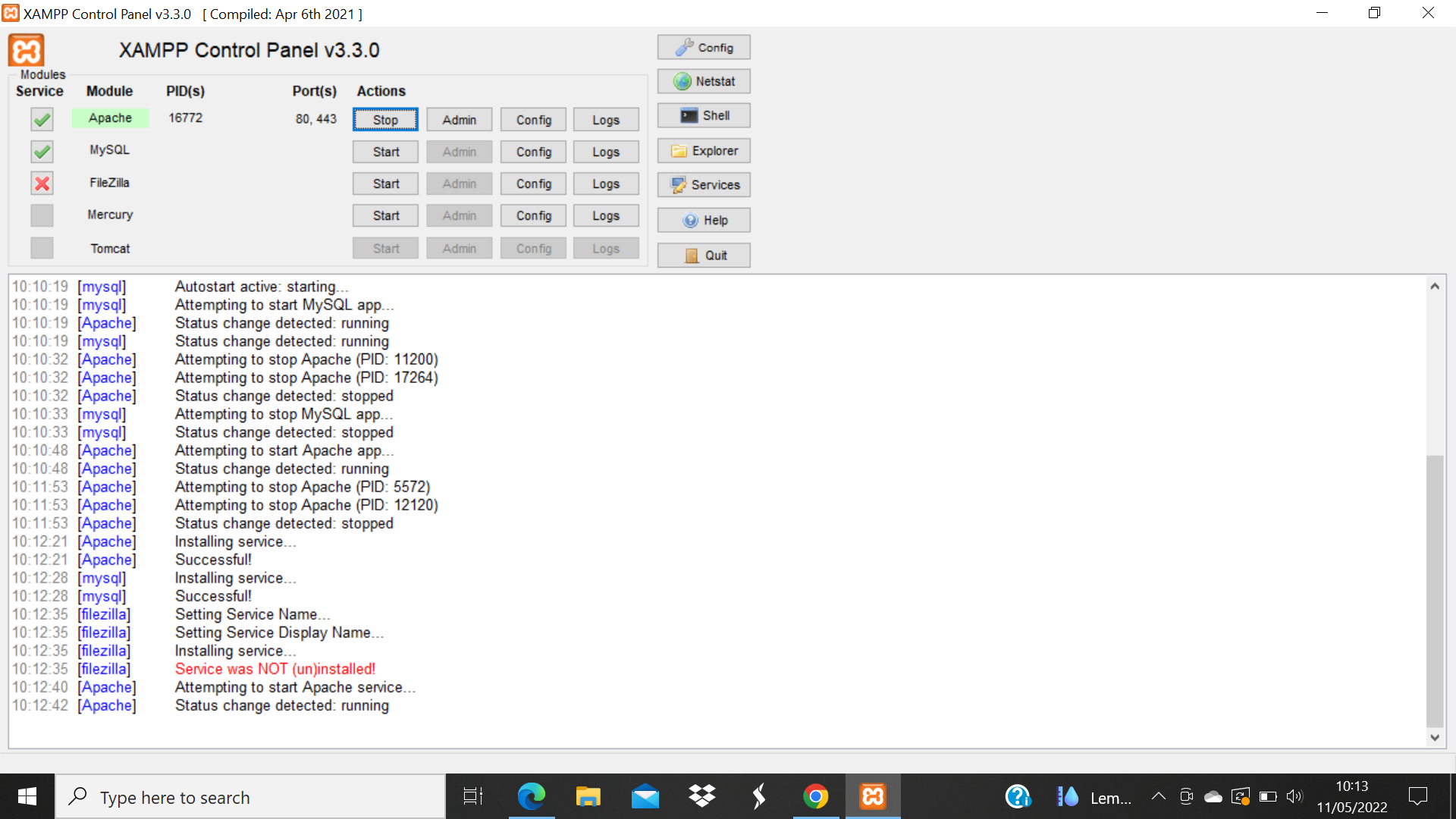Uncheck the Apache service checkbox
Viewport: 1456px width, 819px height.
click(x=42, y=119)
